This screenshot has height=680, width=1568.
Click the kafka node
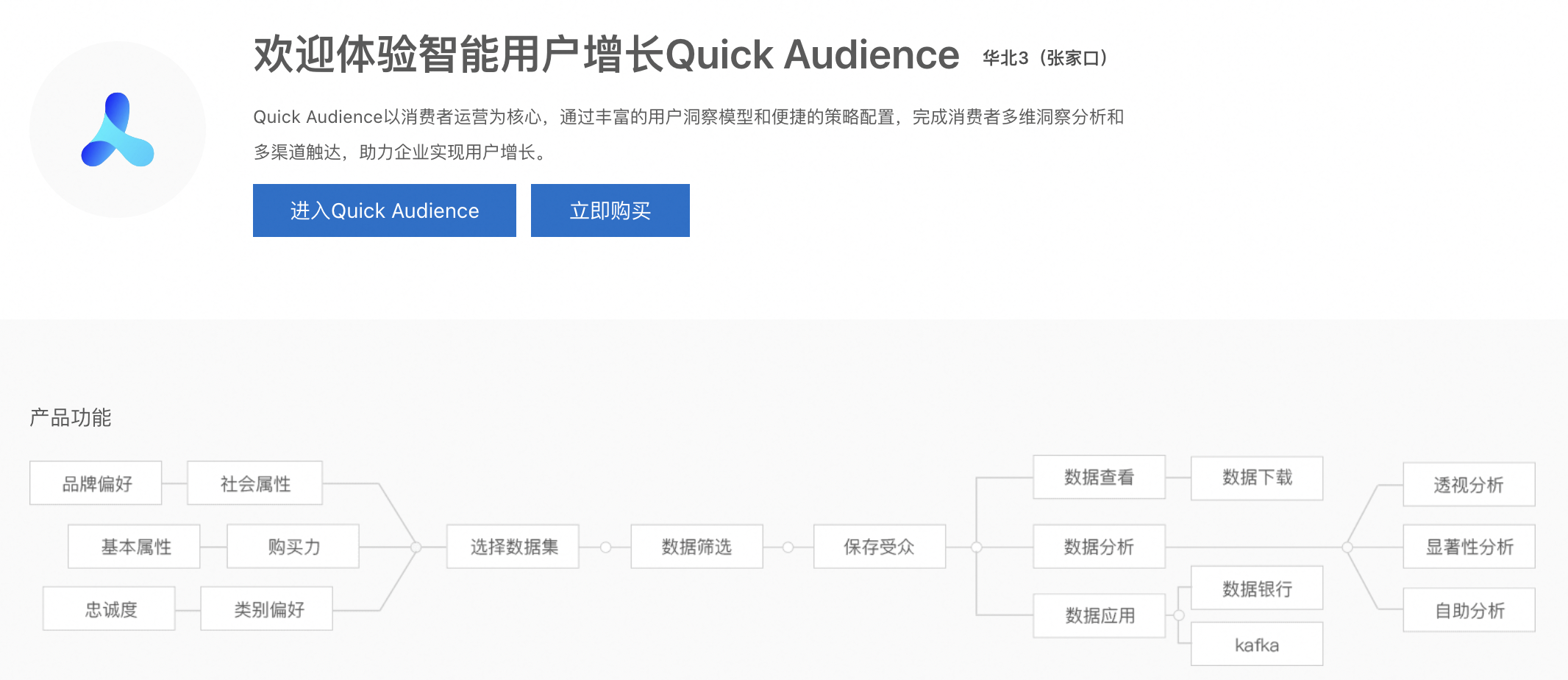pos(1257,644)
